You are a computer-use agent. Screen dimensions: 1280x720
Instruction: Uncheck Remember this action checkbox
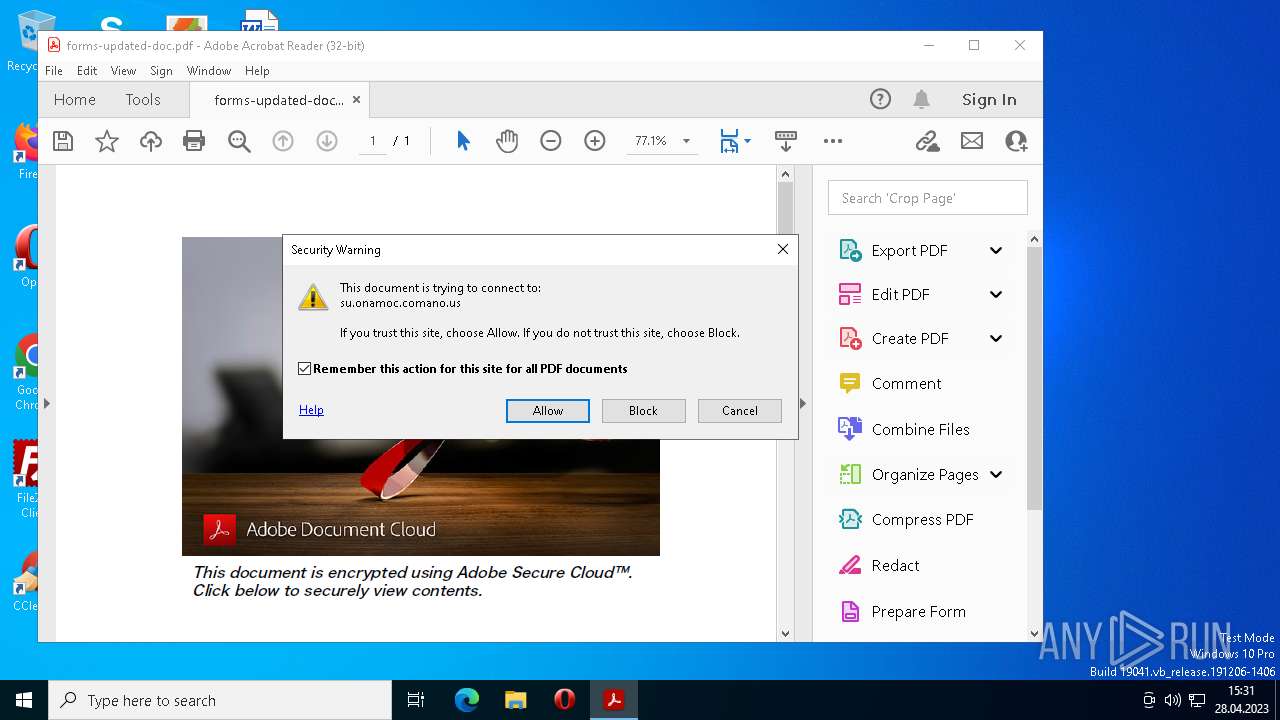pos(305,369)
